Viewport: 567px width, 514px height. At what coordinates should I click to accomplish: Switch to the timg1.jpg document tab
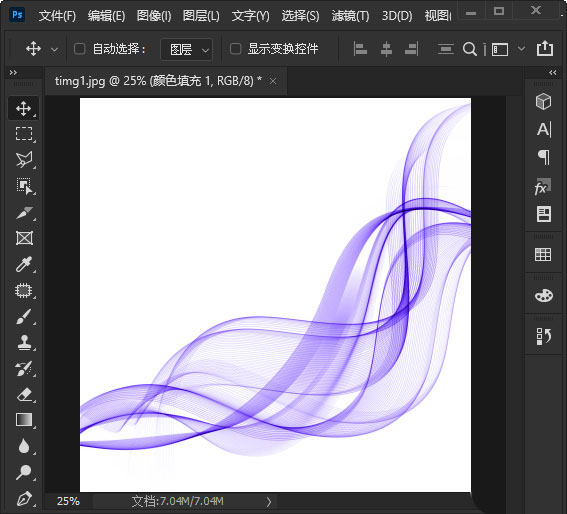point(158,81)
